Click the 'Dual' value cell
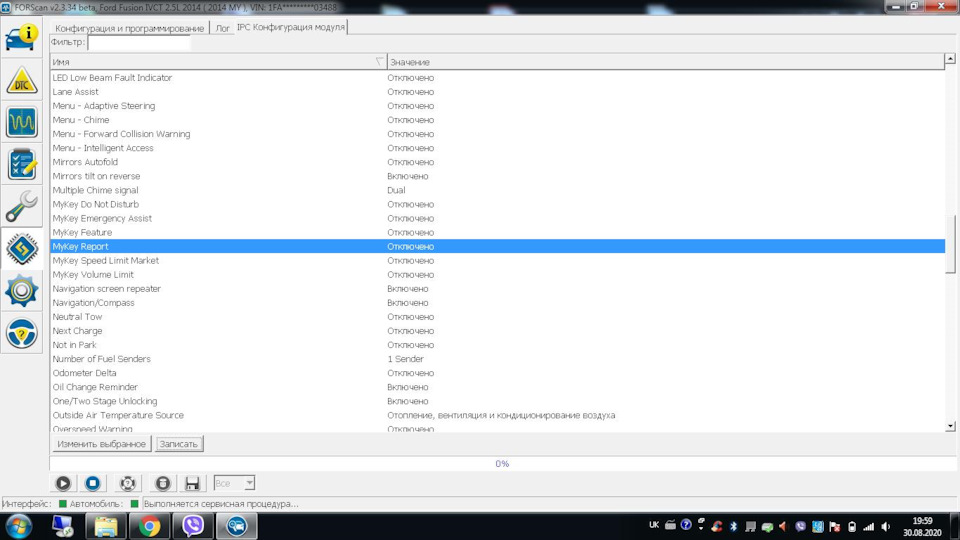The height and width of the screenshot is (540, 960). 396,190
